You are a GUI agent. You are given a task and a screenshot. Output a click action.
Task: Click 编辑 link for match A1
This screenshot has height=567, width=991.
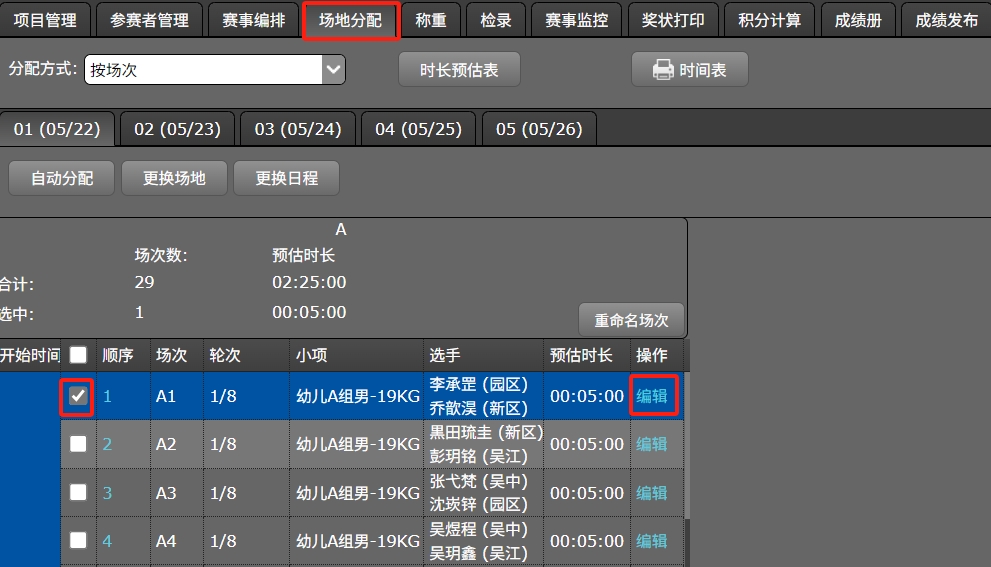[x=652, y=396]
